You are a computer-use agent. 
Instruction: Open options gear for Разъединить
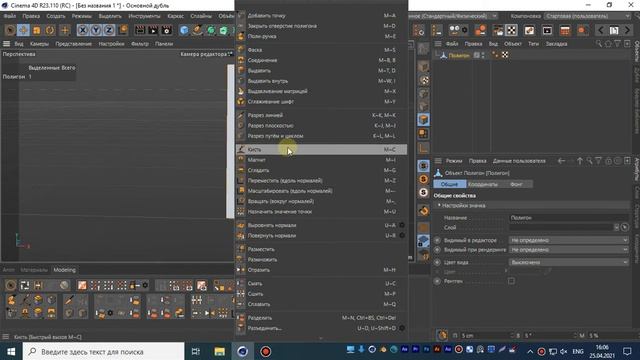point(402,328)
